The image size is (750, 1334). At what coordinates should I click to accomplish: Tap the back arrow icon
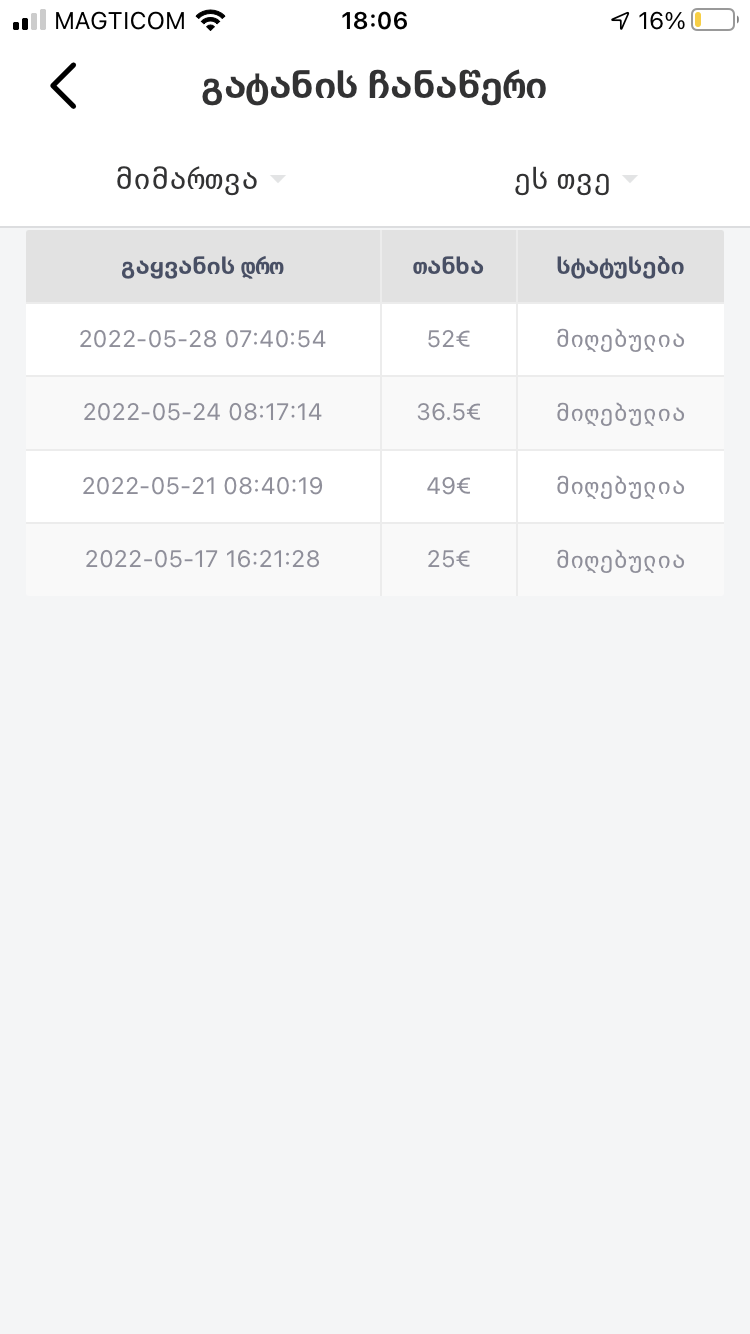pos(64,86)
